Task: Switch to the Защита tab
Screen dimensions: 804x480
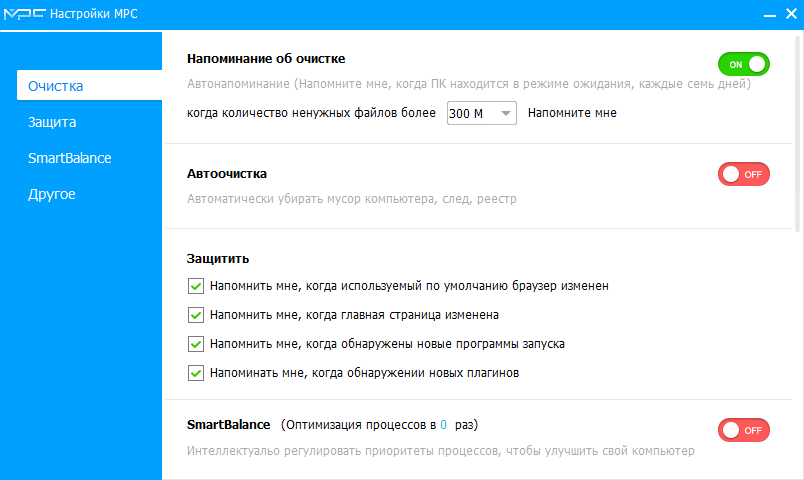Action: click(x=52, y=122)
